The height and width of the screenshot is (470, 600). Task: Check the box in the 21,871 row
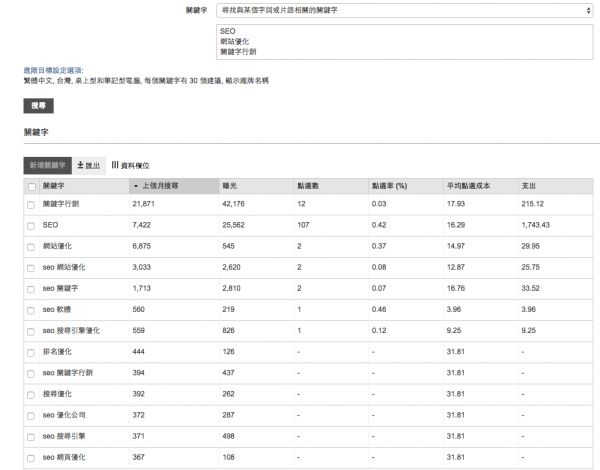tap(31, 205)
